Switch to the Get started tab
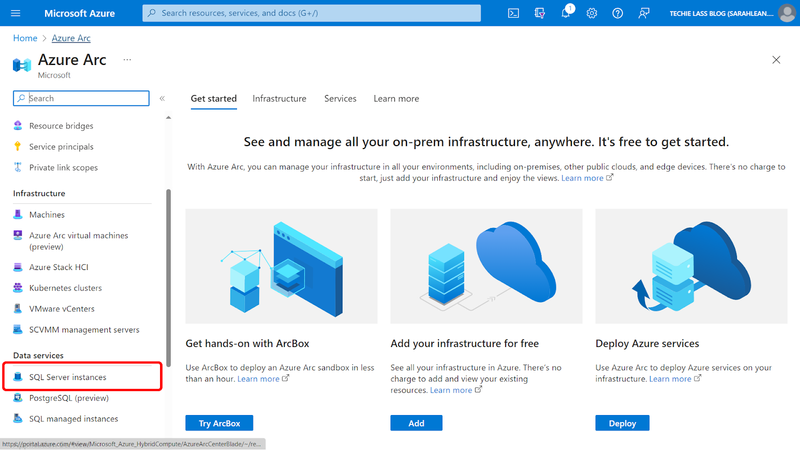Screen dimensions: 800x450 (214, 99)
